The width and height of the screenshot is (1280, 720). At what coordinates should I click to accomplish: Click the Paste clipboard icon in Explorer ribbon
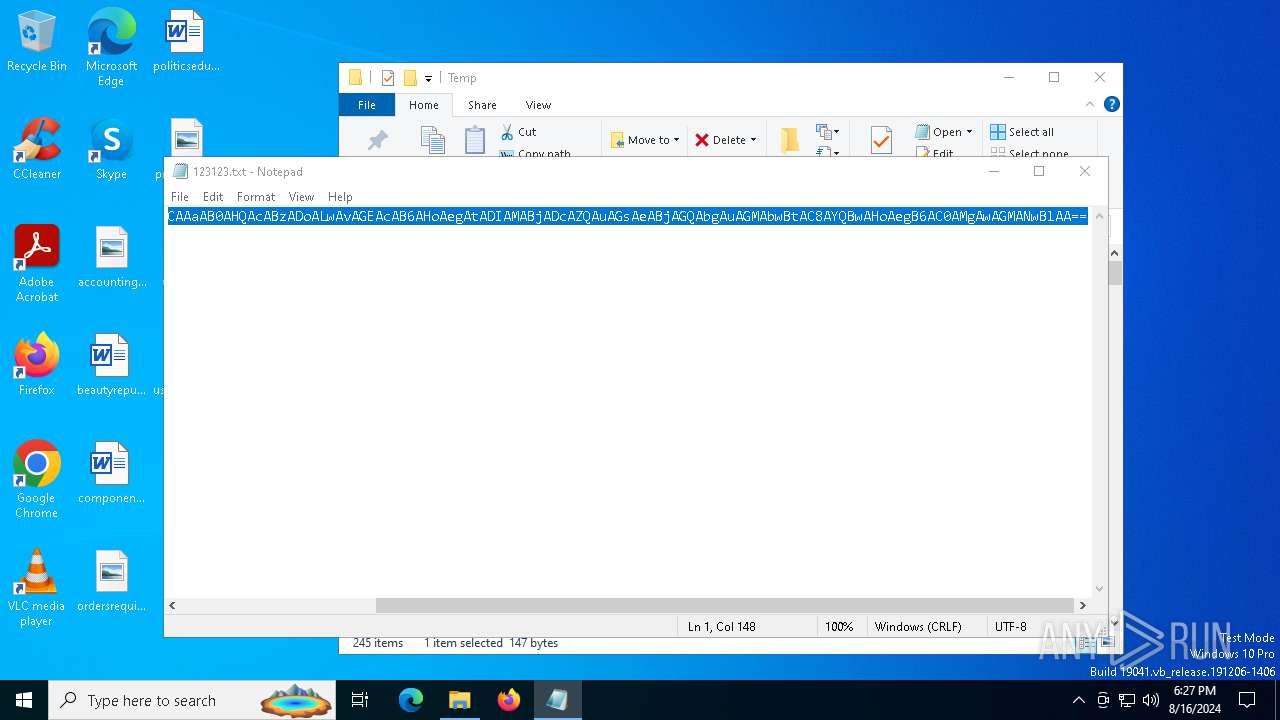(x=475, y=140)
